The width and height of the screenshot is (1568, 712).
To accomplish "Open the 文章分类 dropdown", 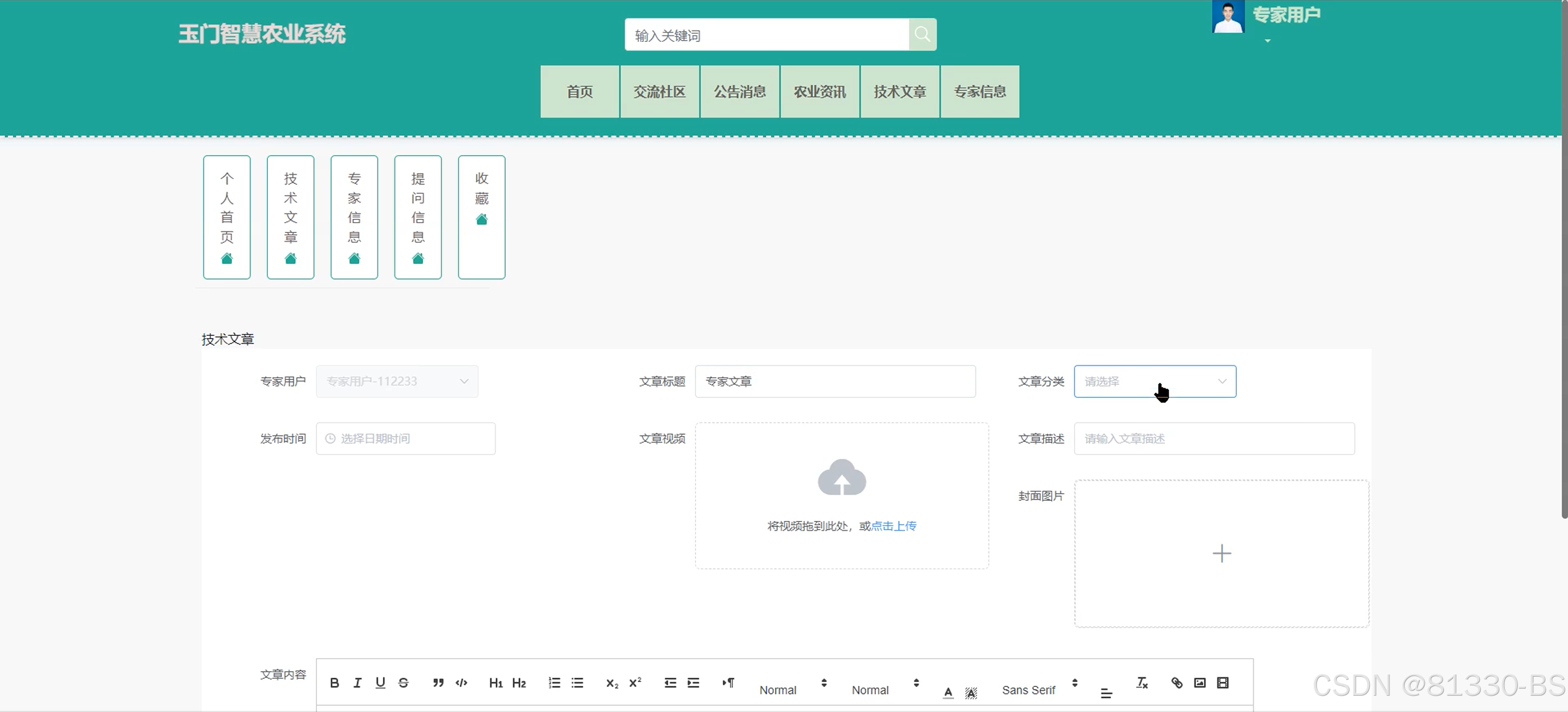I will point(1155,382).
